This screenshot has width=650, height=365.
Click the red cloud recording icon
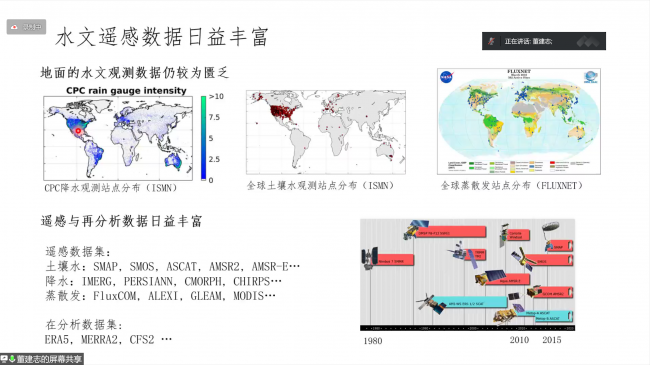tap(14, 27)
